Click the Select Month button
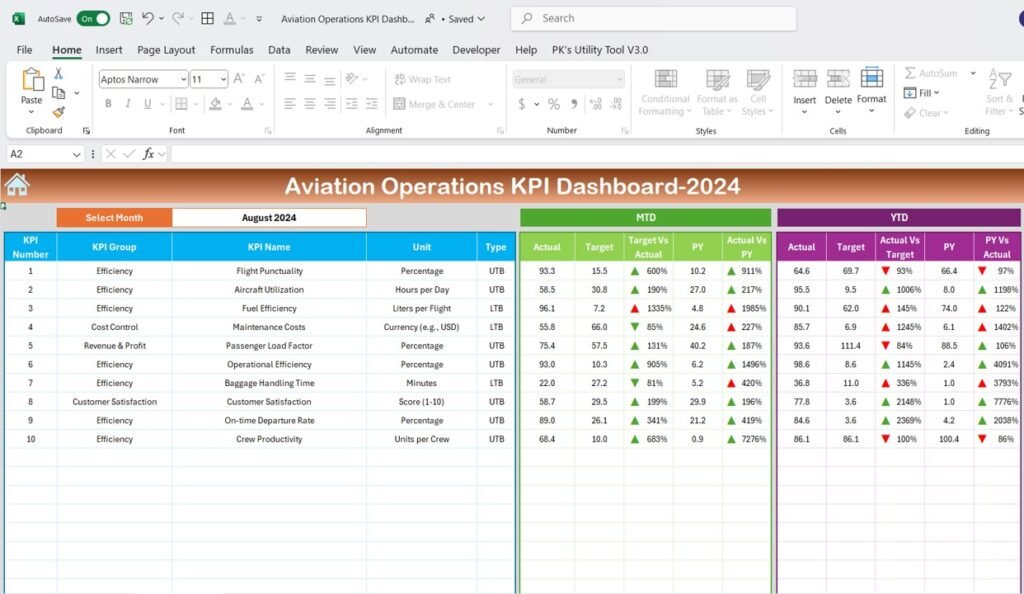The width and height of the screenshot is (1024, 594). coord(113,217)
